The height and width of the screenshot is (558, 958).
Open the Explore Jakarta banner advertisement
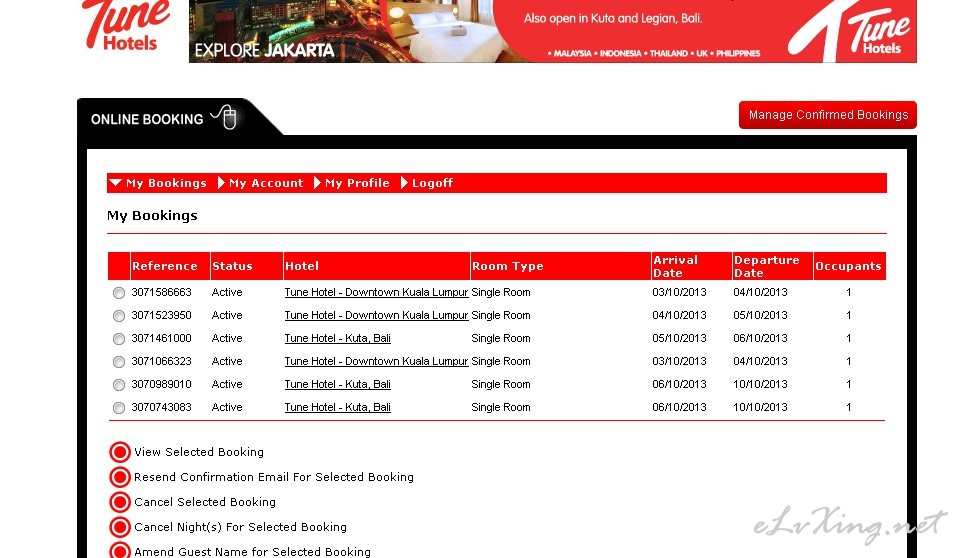click(552, 31)
